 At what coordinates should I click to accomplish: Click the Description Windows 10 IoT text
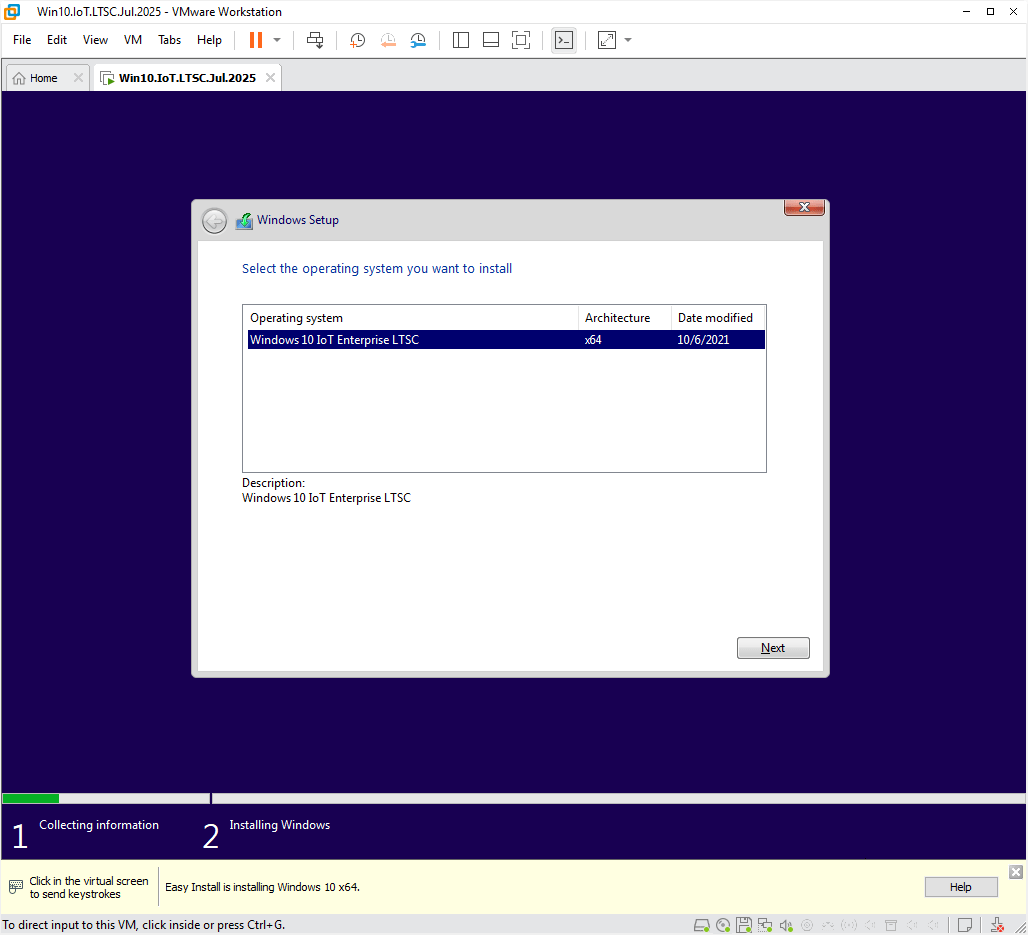pyautogui.click(x=326, y=498)
